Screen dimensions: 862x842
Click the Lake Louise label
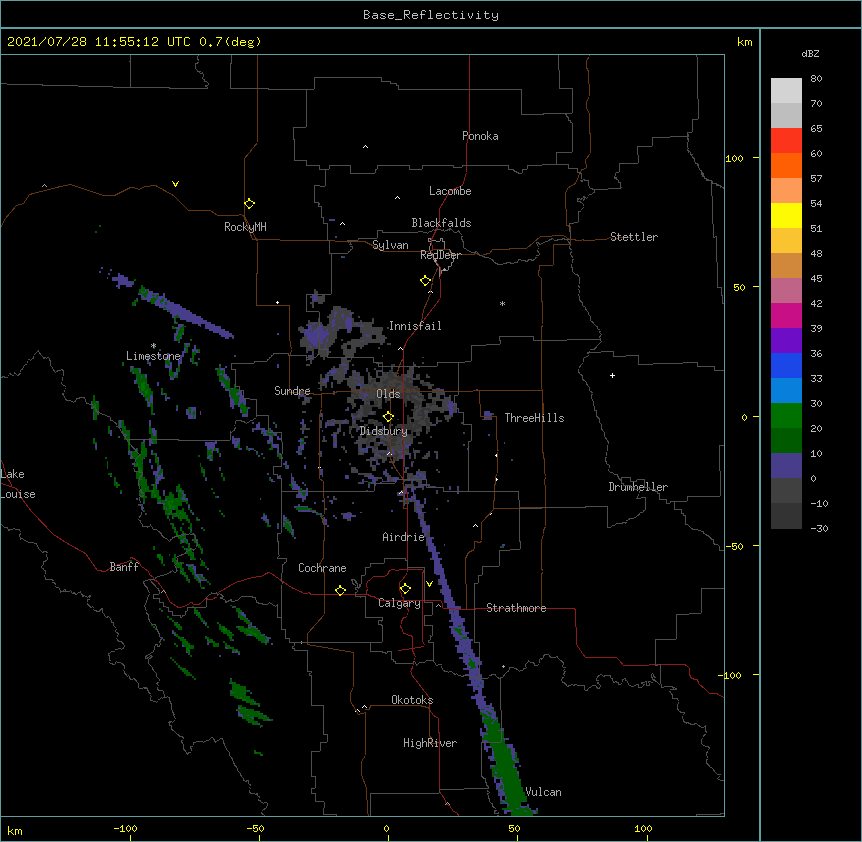click(18, 484)
